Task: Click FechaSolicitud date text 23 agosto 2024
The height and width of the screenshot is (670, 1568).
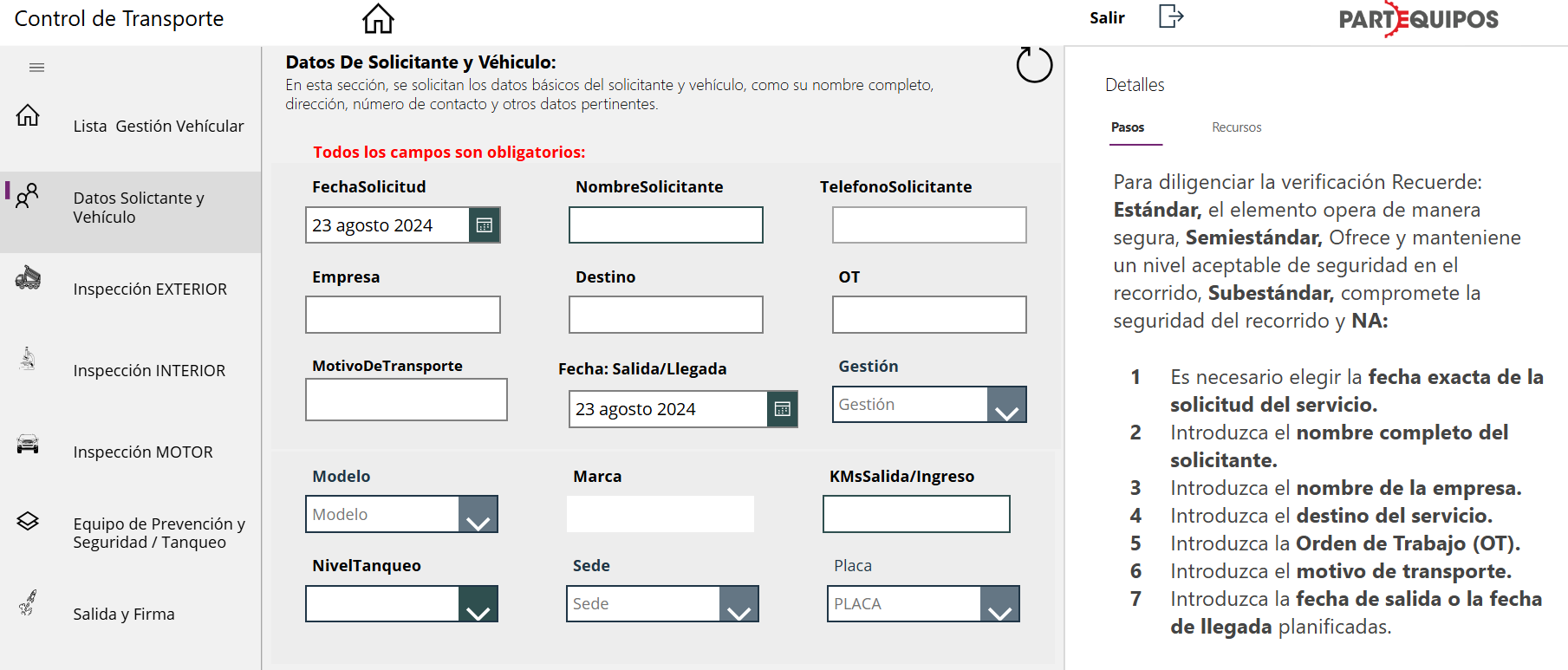Action: [x=372, y=225]
